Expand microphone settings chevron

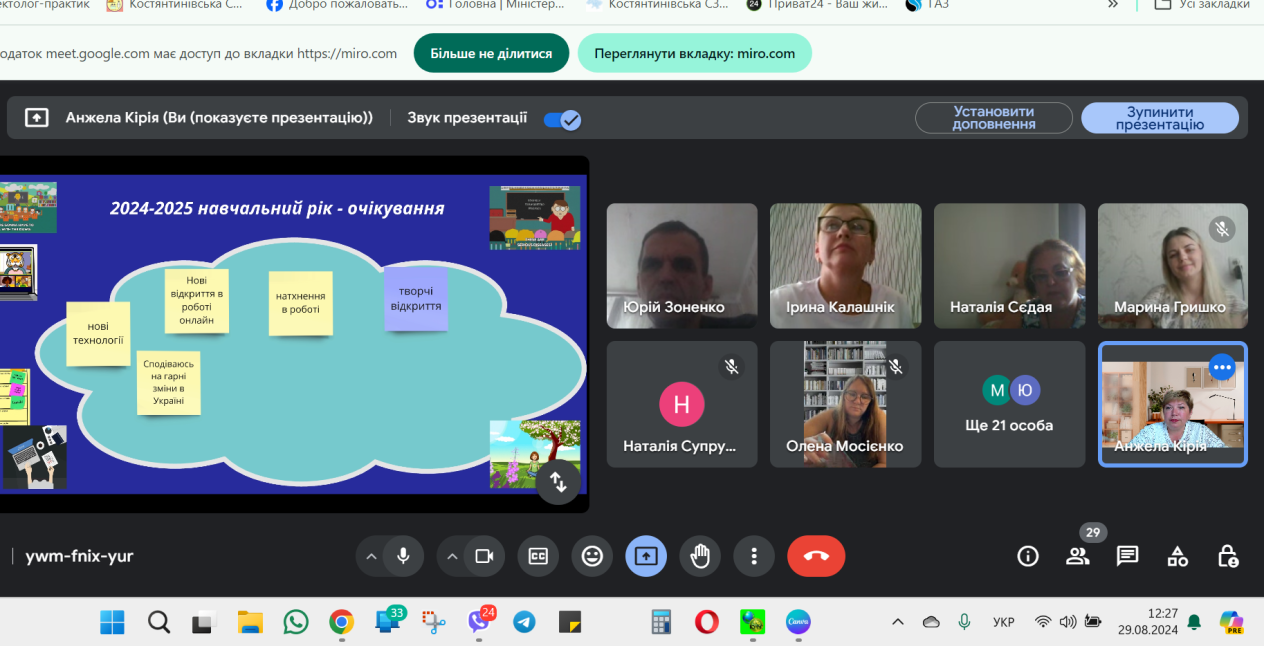coord(370,556)
